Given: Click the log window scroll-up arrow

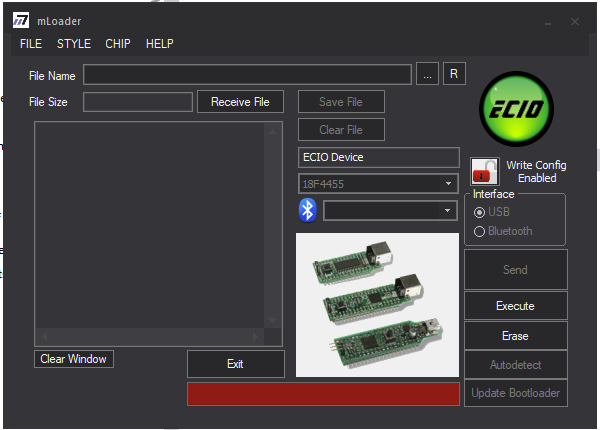Looking at the screenshot, I should click(273, 132).
